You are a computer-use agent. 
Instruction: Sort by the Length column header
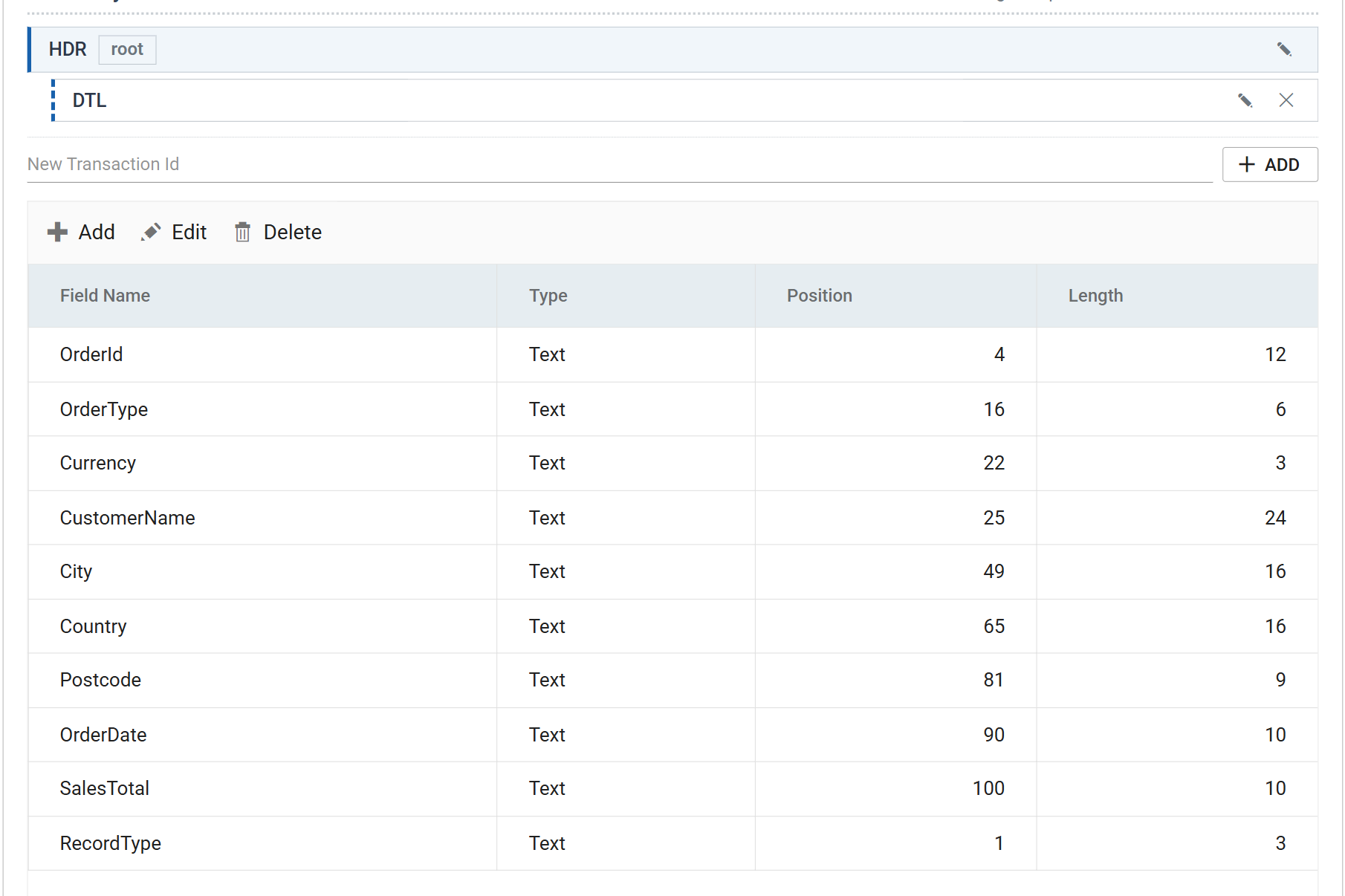(x=1177, y=296)
